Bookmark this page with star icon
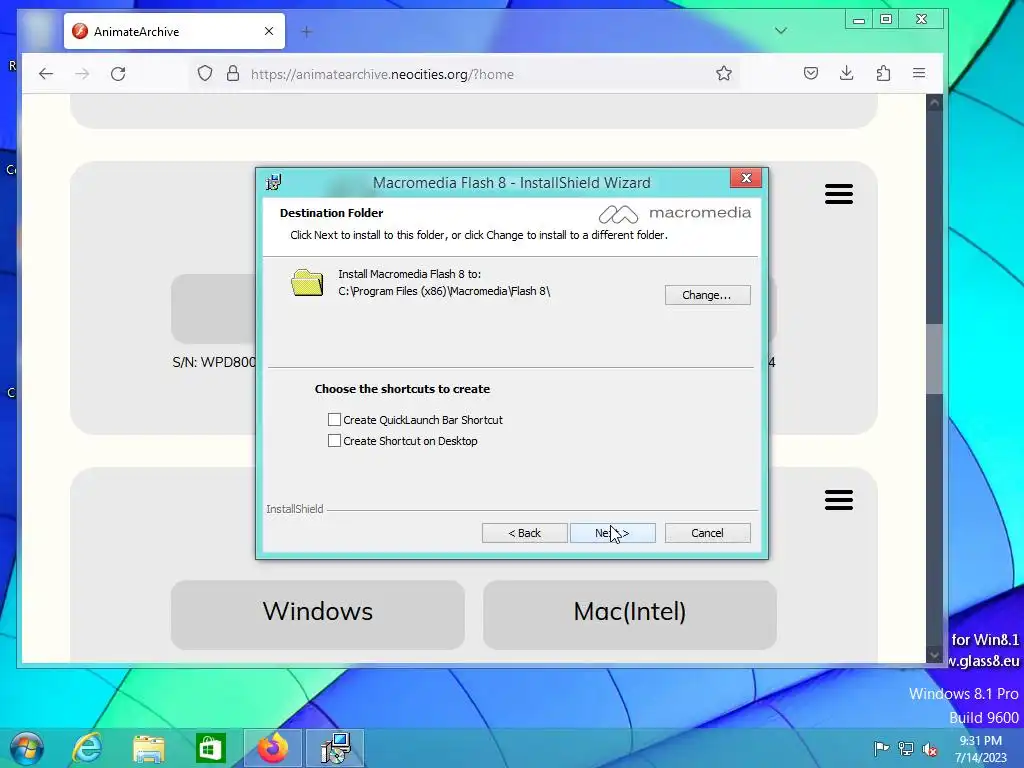1024x768 pixels. pyautogui.click(x=724, y=74)
